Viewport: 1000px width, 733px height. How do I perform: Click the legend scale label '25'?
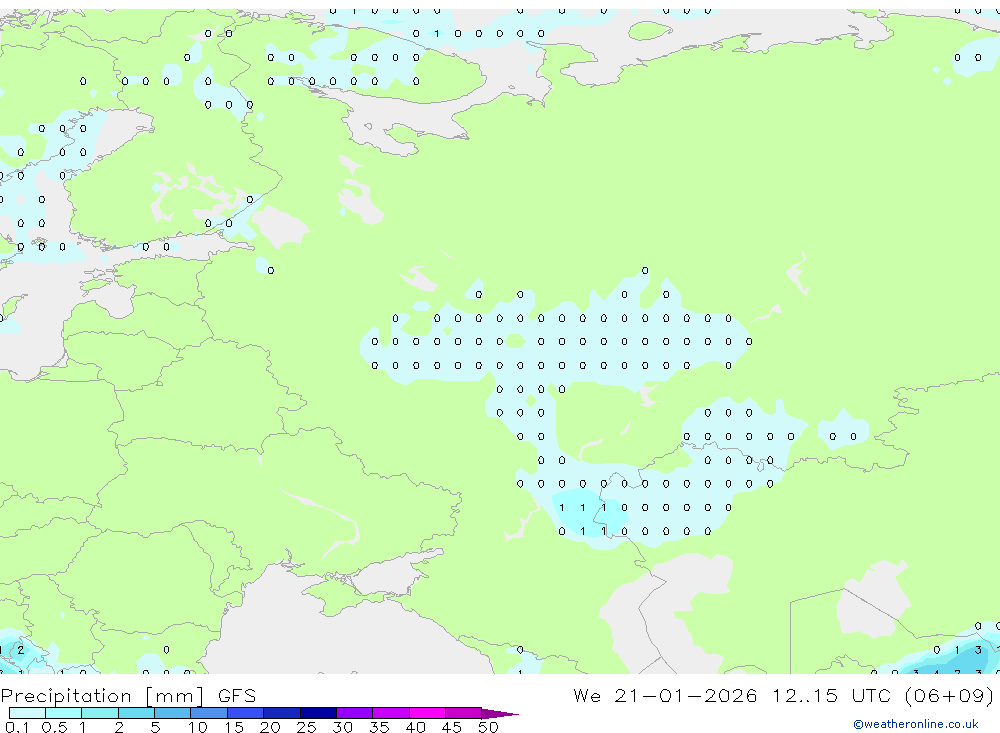tap(306, 727)
